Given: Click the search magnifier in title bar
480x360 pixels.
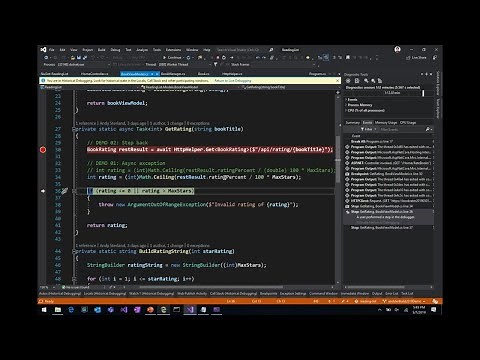Looking at the screenshot, I should [271, 50].
